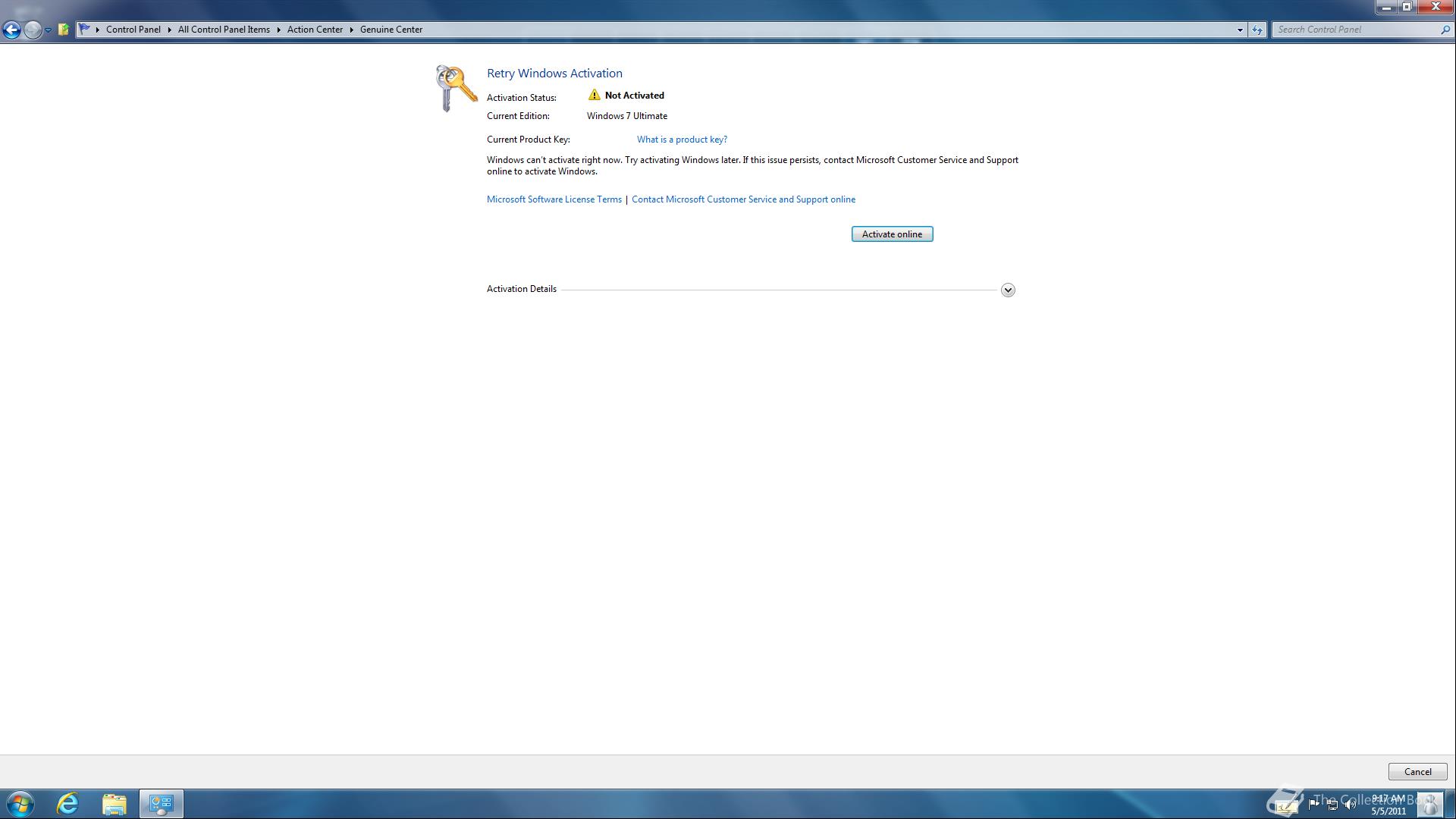The width and height of the screenshot is (1456, 819).
Task: Click the network icon in system tray
Action: (1332, 805)
